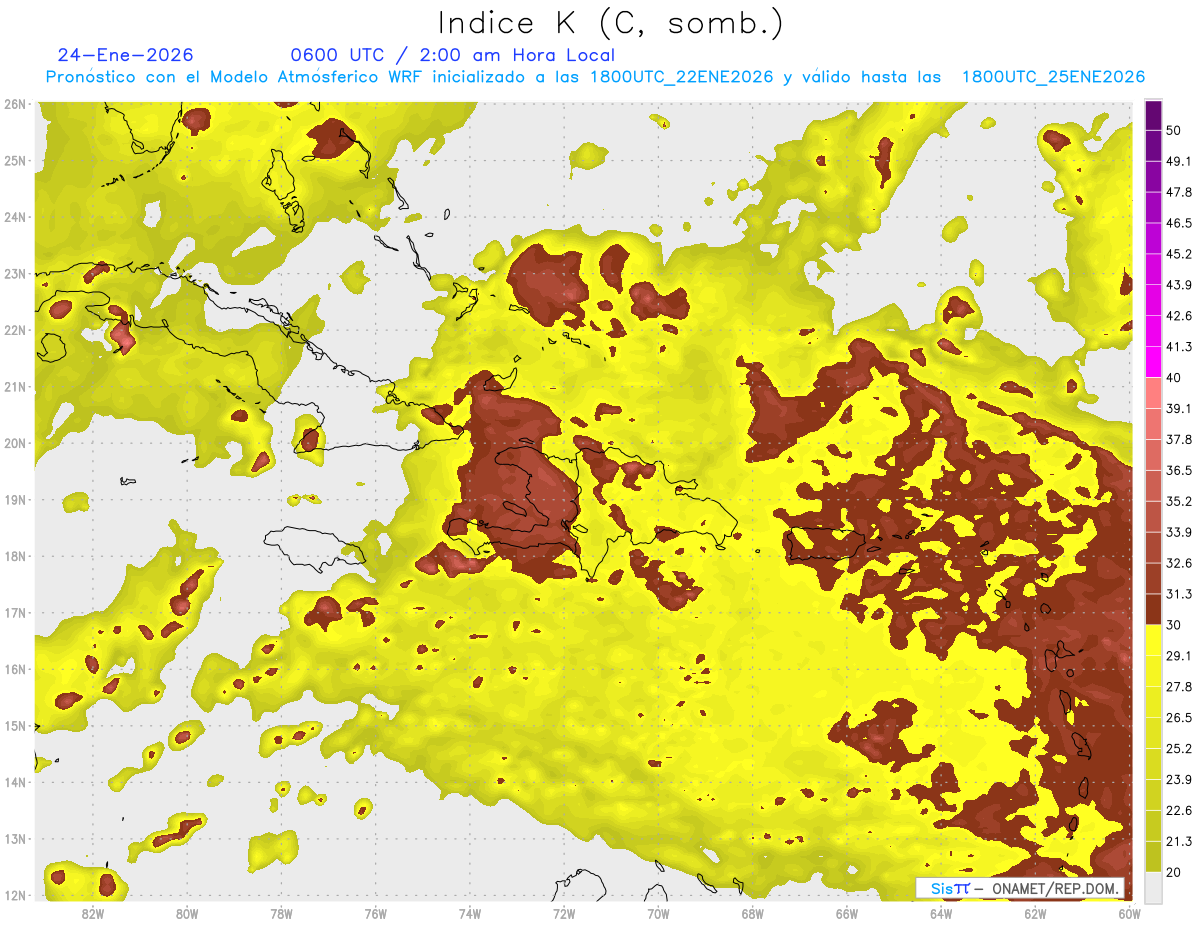
Task: Click the colorbar value '40'
Action: [1175, 377]
